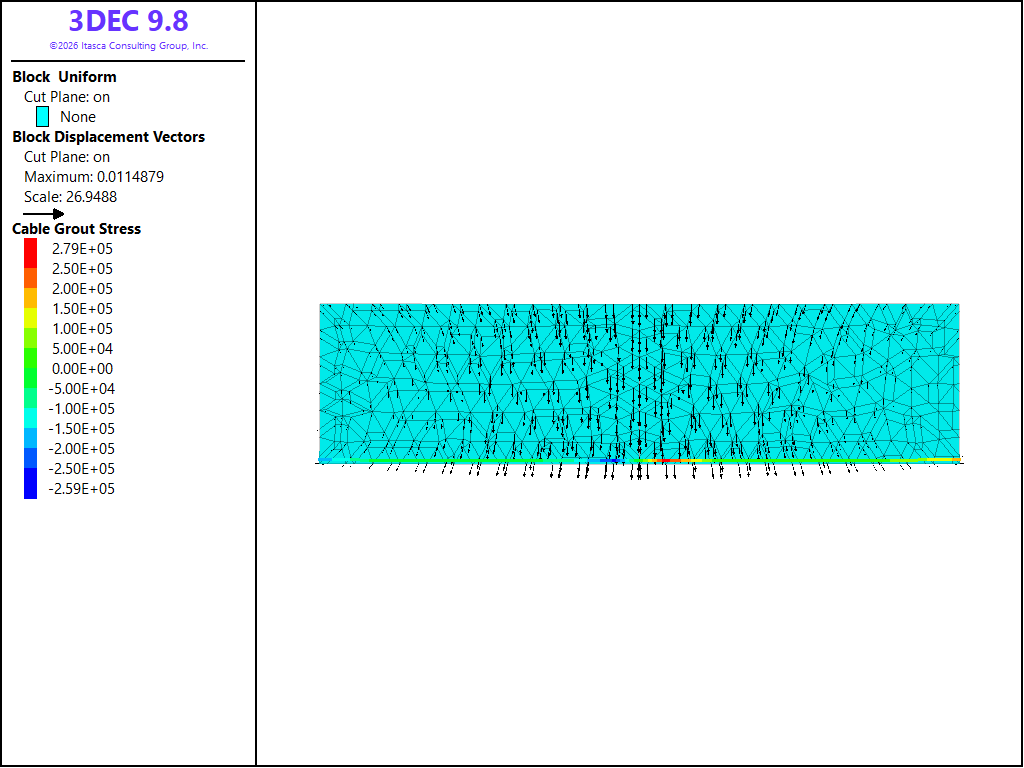Click the displacement vector scale arrow icon
The width and height of the screenshot is (1024, 768).
[44, 214]
